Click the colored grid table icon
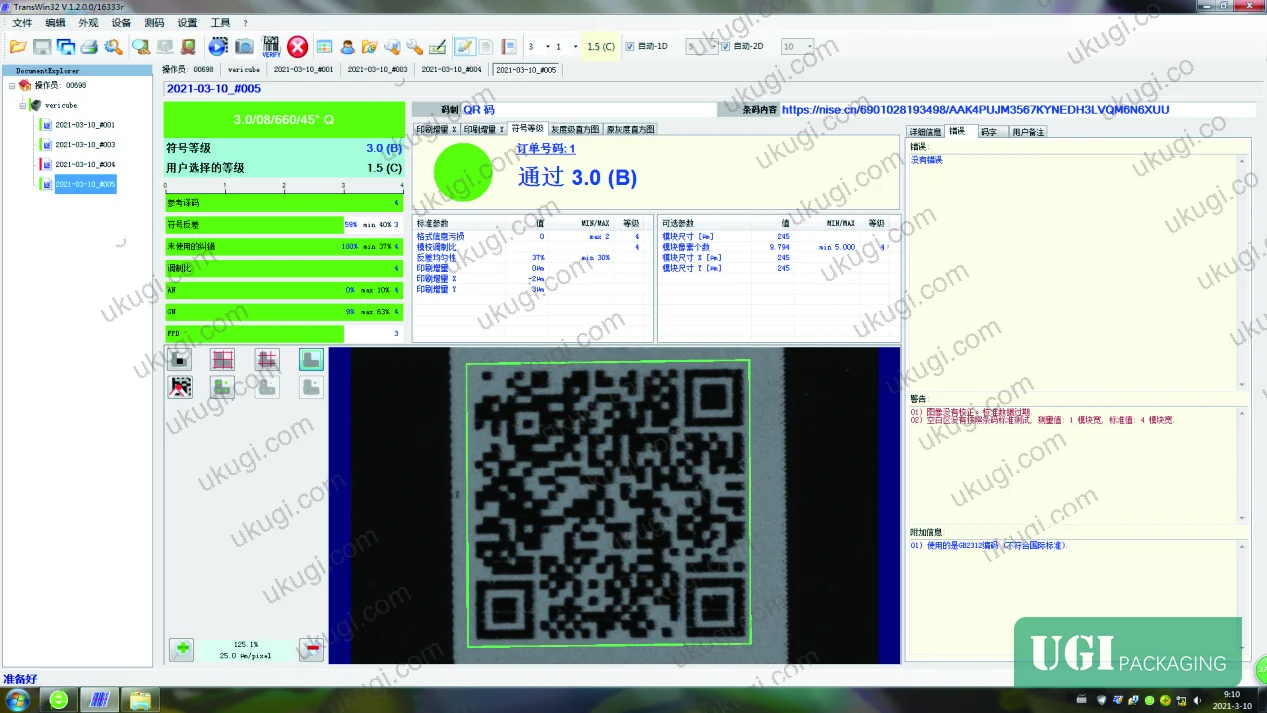The height and width of the screenshot is (713, 1267). pos(324,46)
